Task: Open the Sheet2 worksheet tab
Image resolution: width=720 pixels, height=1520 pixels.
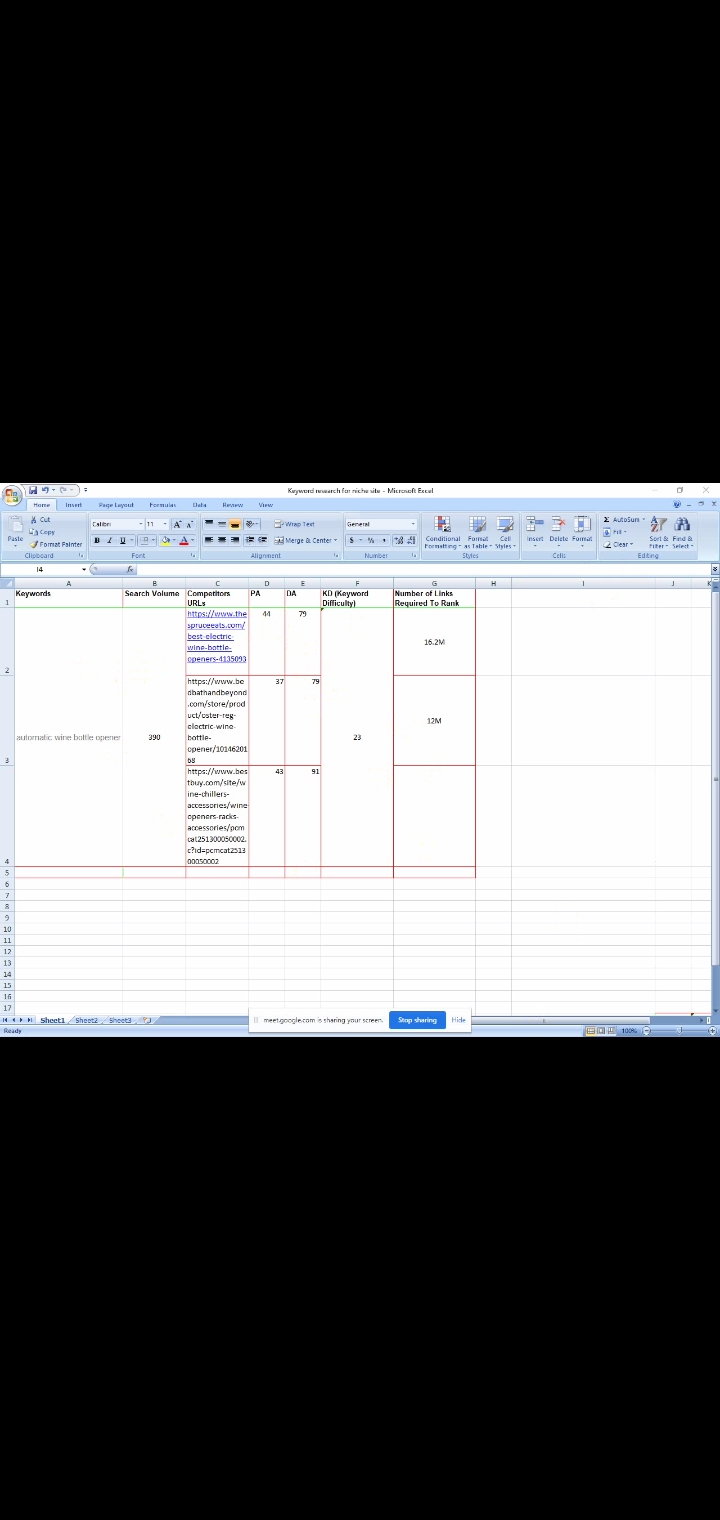Action: 87,1020
